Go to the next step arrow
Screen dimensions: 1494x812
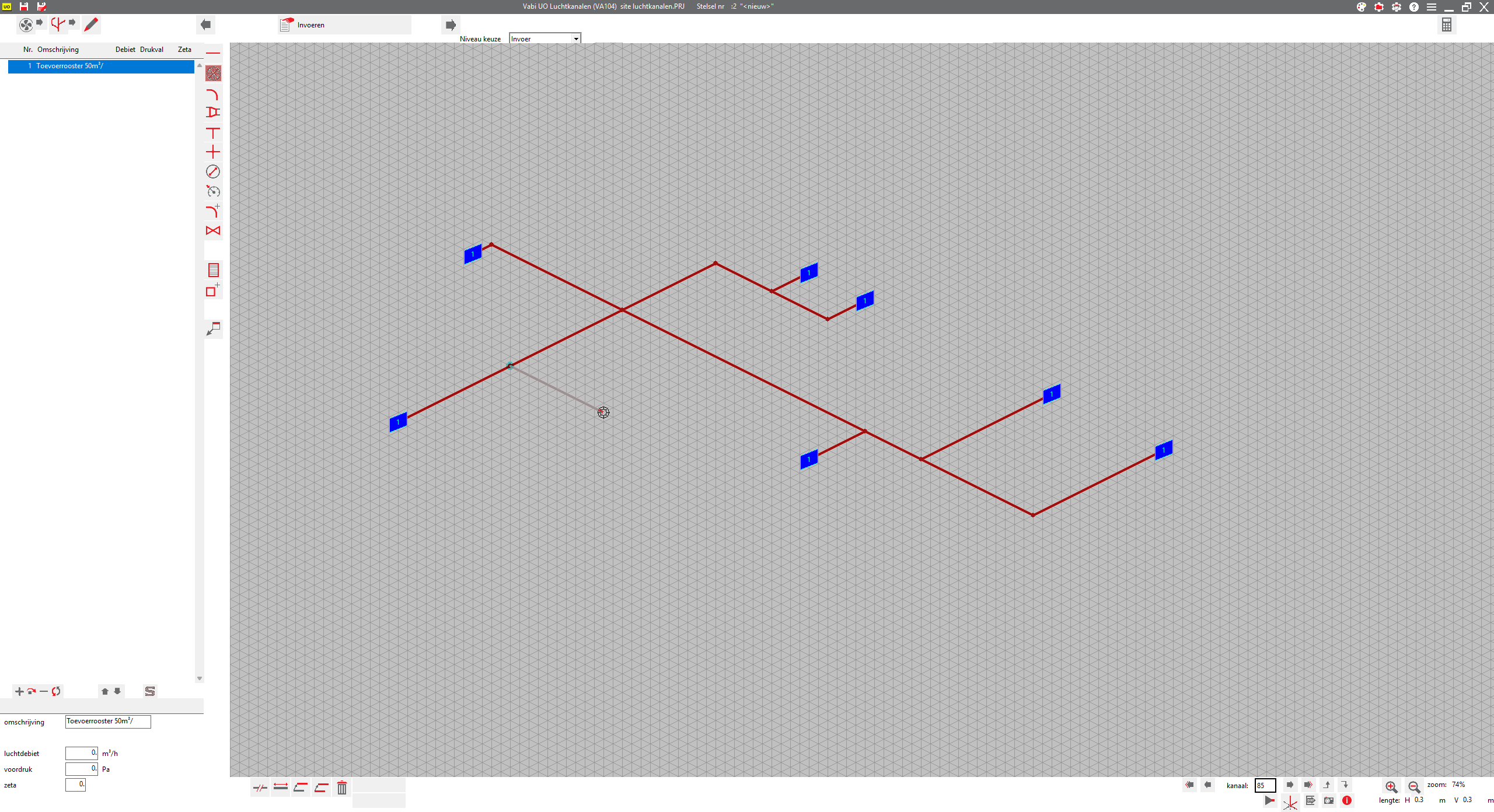click(451, 25)
